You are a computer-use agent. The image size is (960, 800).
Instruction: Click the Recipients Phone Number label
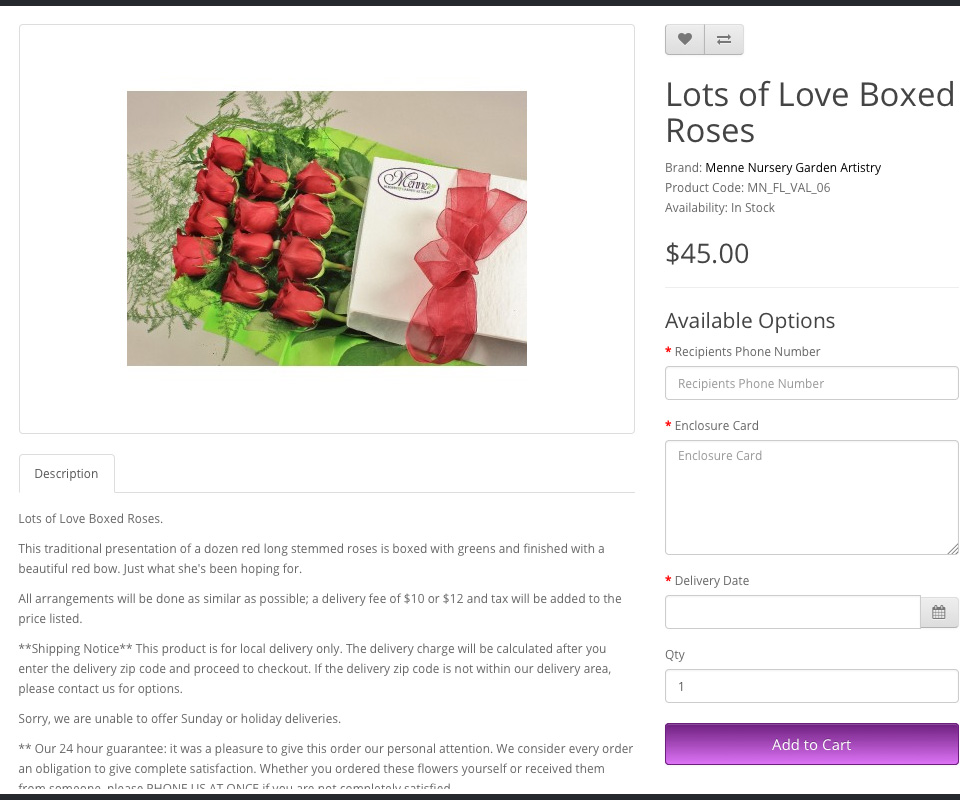[x=747, y=352]
